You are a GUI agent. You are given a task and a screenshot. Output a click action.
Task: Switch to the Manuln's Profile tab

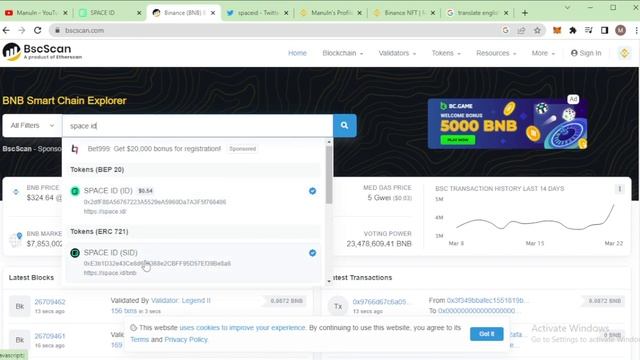[331, 13]
